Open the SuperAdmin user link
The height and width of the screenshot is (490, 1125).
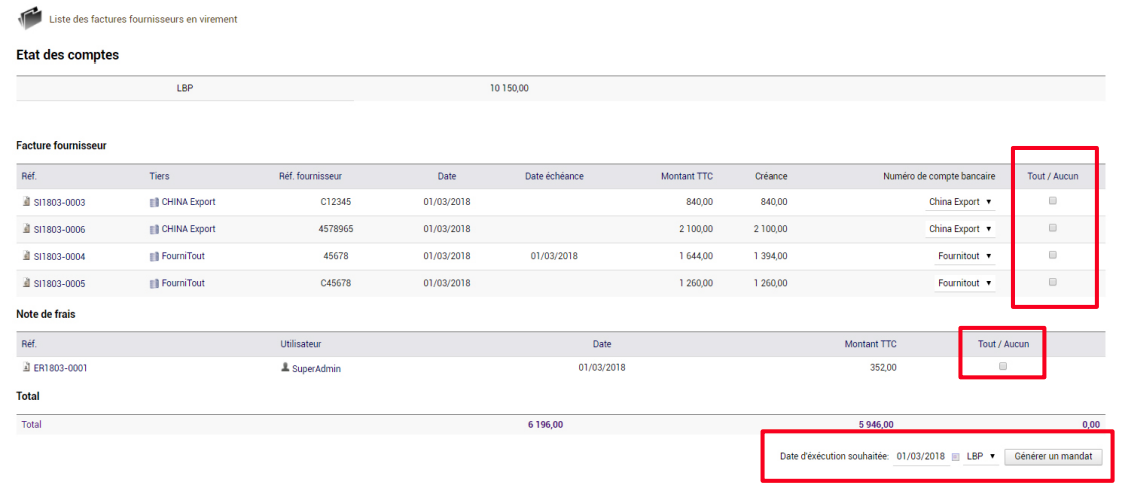click(x=316, y=368)
